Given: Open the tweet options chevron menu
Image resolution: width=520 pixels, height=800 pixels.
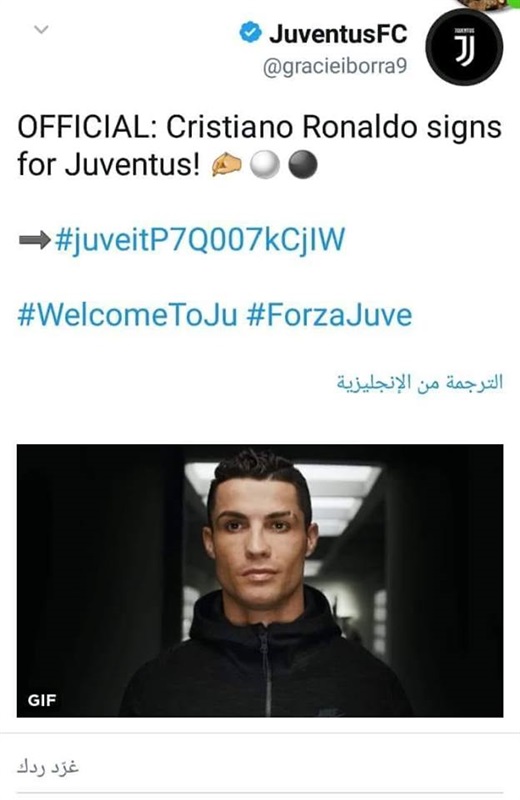Looking at the screenshot, I should [41, 30].
